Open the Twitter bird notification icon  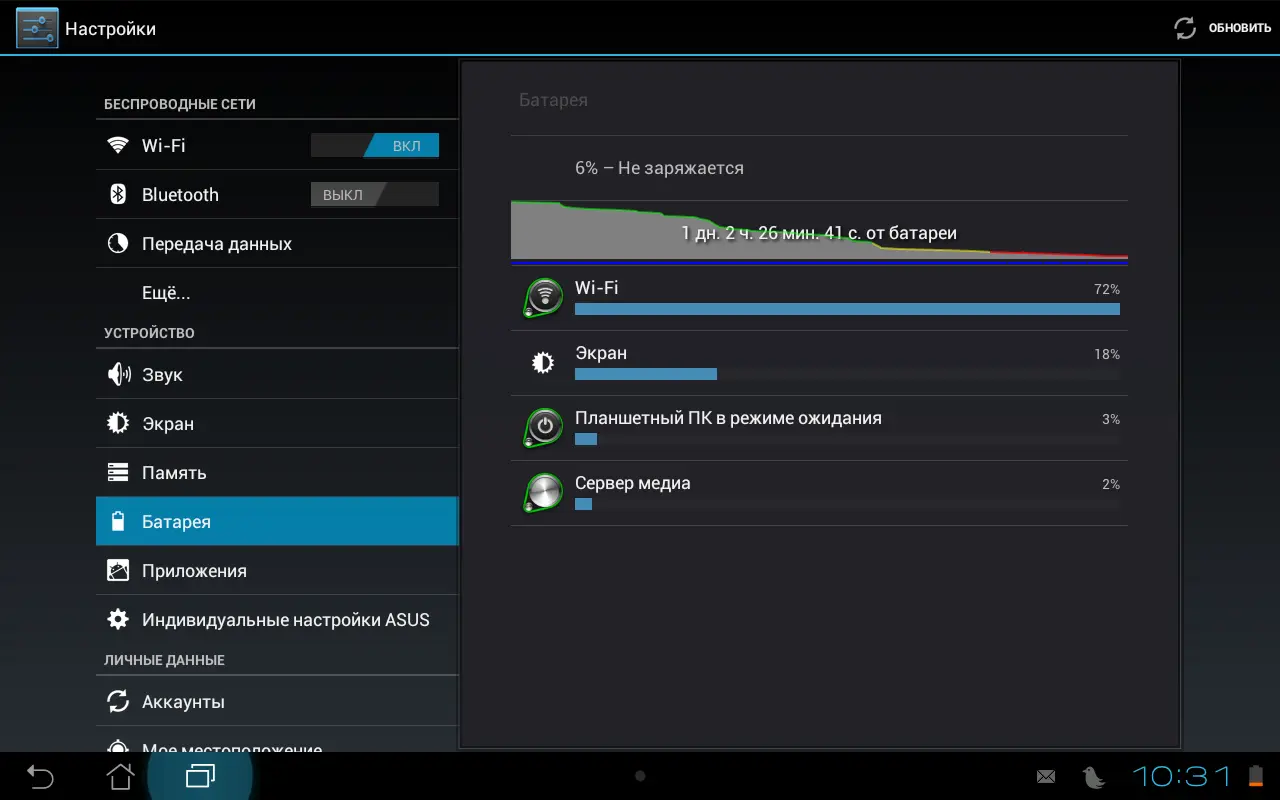1092,776
